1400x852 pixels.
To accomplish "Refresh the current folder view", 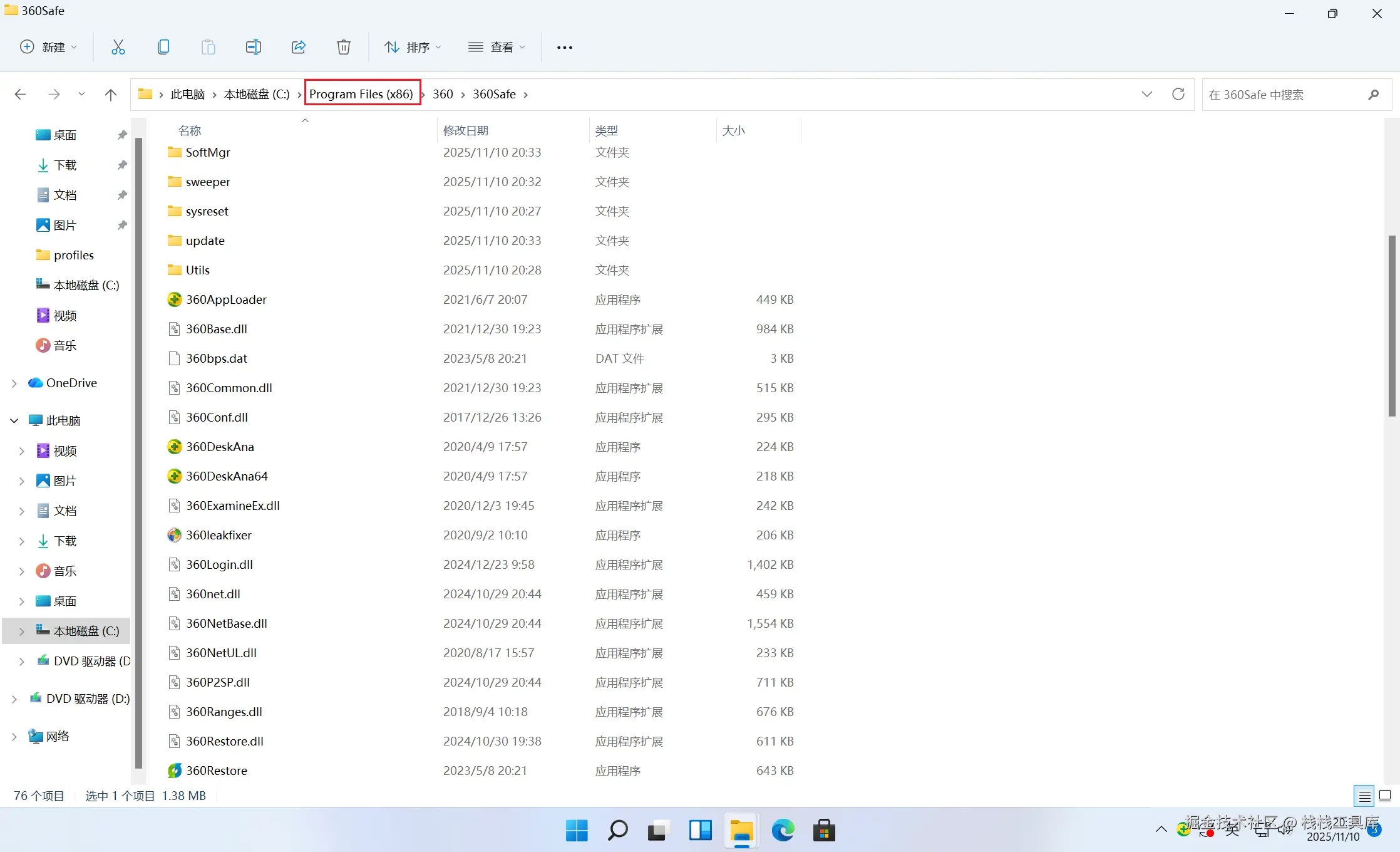I will 1178,94.
